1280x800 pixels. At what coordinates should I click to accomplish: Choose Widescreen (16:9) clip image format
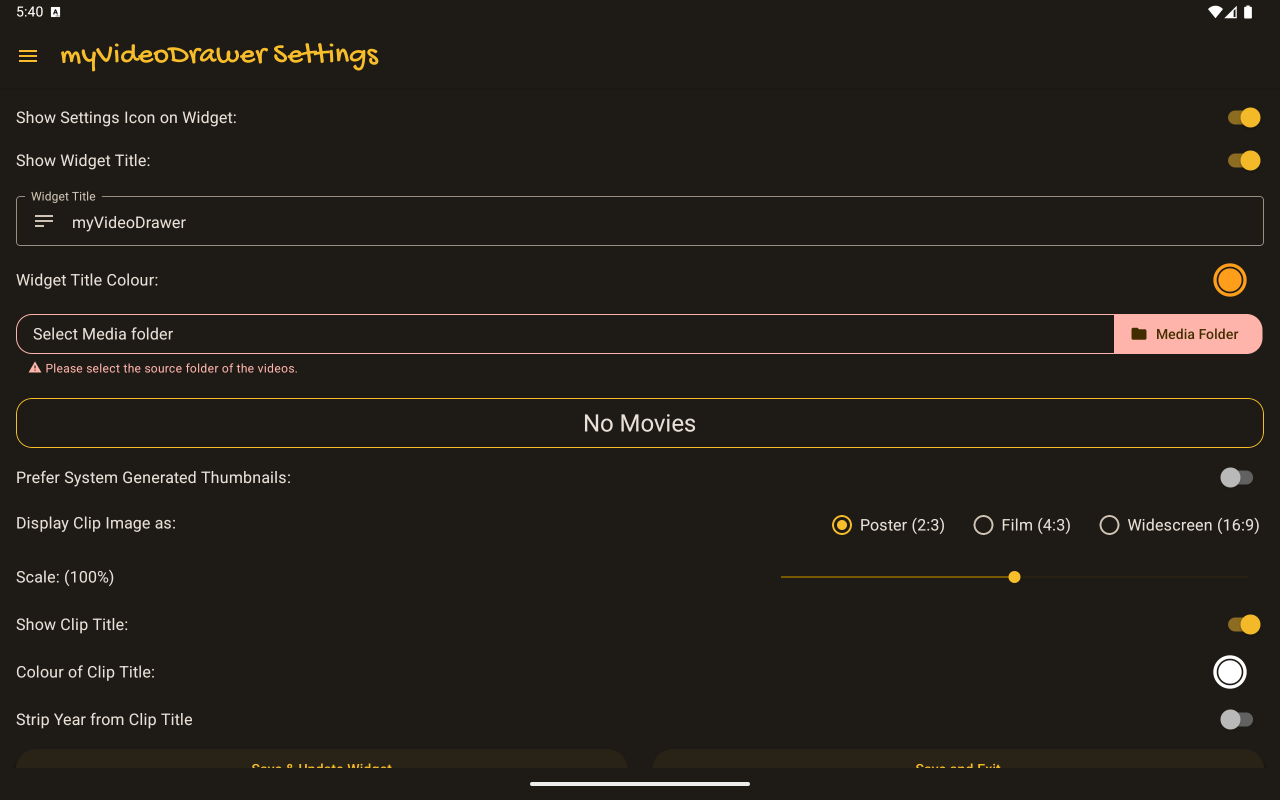coord(1109,525)
